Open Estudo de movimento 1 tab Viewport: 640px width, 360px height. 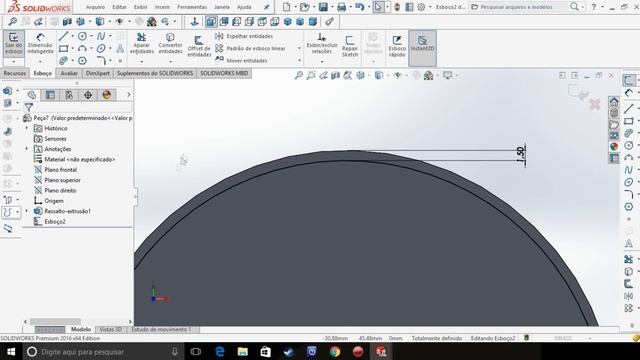[162, 329]
